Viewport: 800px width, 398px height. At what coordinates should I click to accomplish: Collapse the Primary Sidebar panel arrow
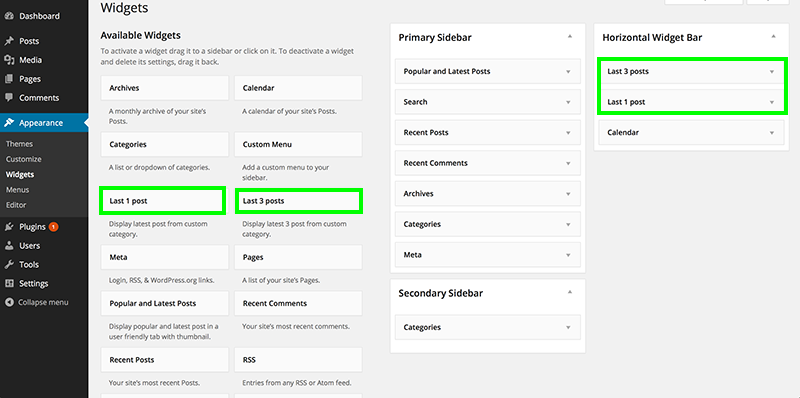click(x=570, y=36)
